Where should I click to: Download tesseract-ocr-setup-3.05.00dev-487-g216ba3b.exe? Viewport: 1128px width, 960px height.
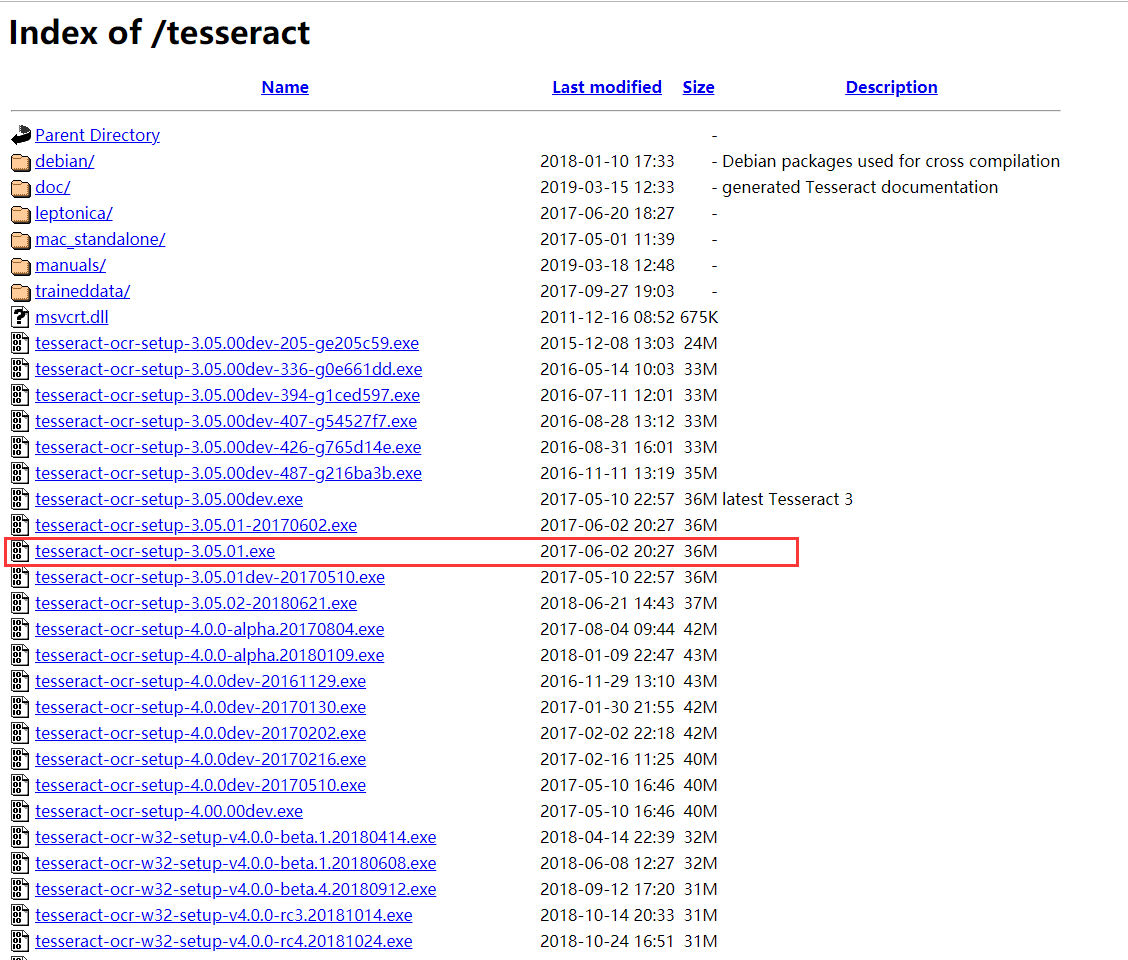[228, 473]
